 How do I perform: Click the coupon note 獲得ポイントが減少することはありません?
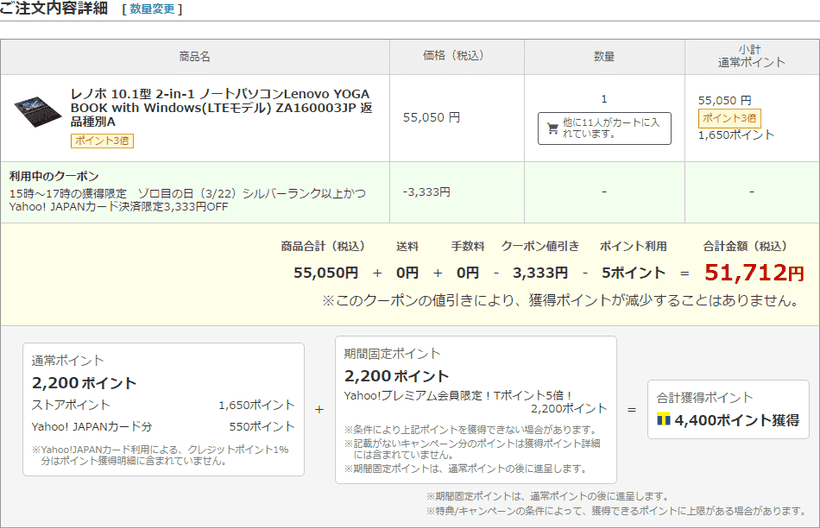point(561,301)
